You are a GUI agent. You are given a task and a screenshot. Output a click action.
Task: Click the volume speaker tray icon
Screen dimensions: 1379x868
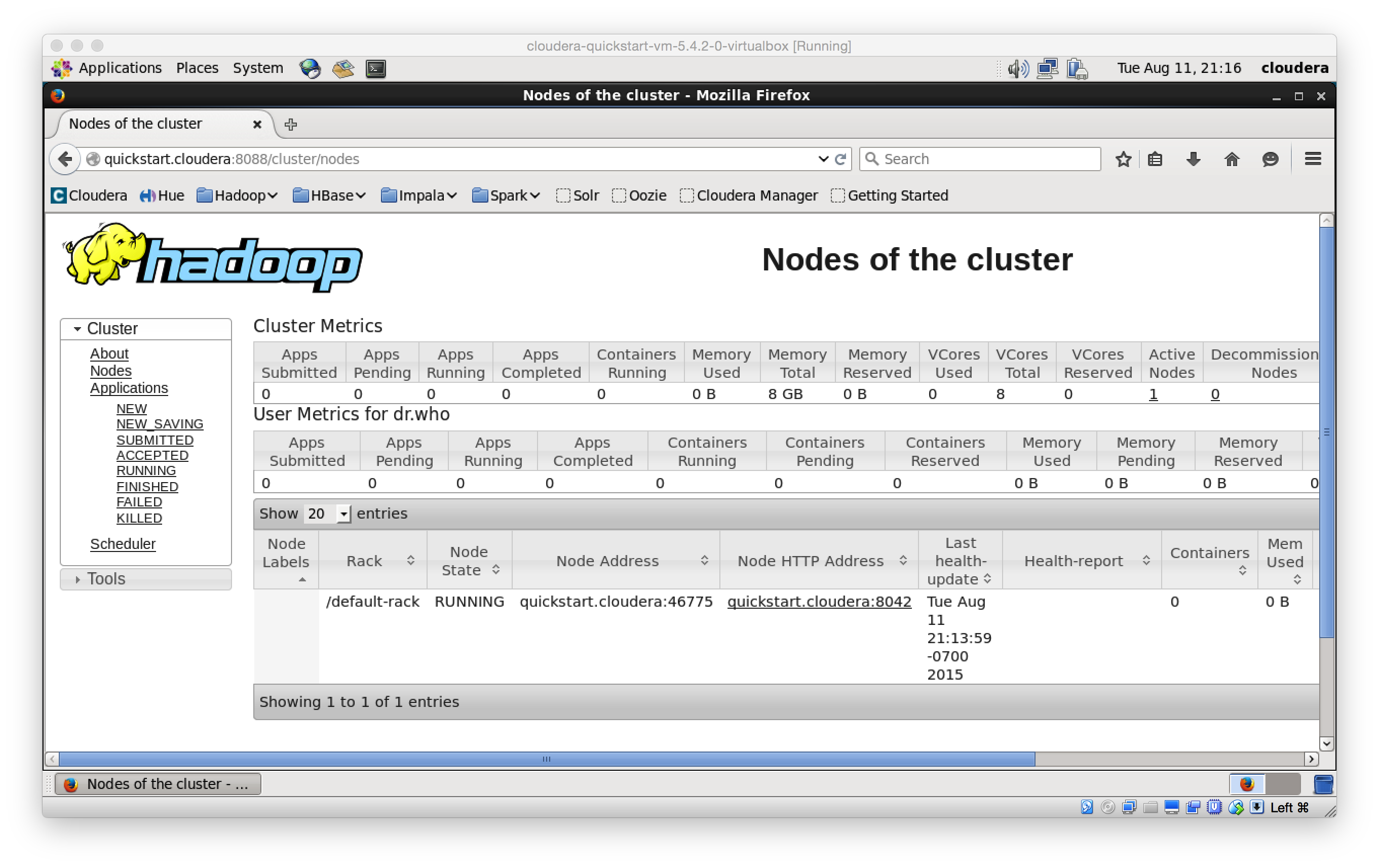[x=1018, y=69]
